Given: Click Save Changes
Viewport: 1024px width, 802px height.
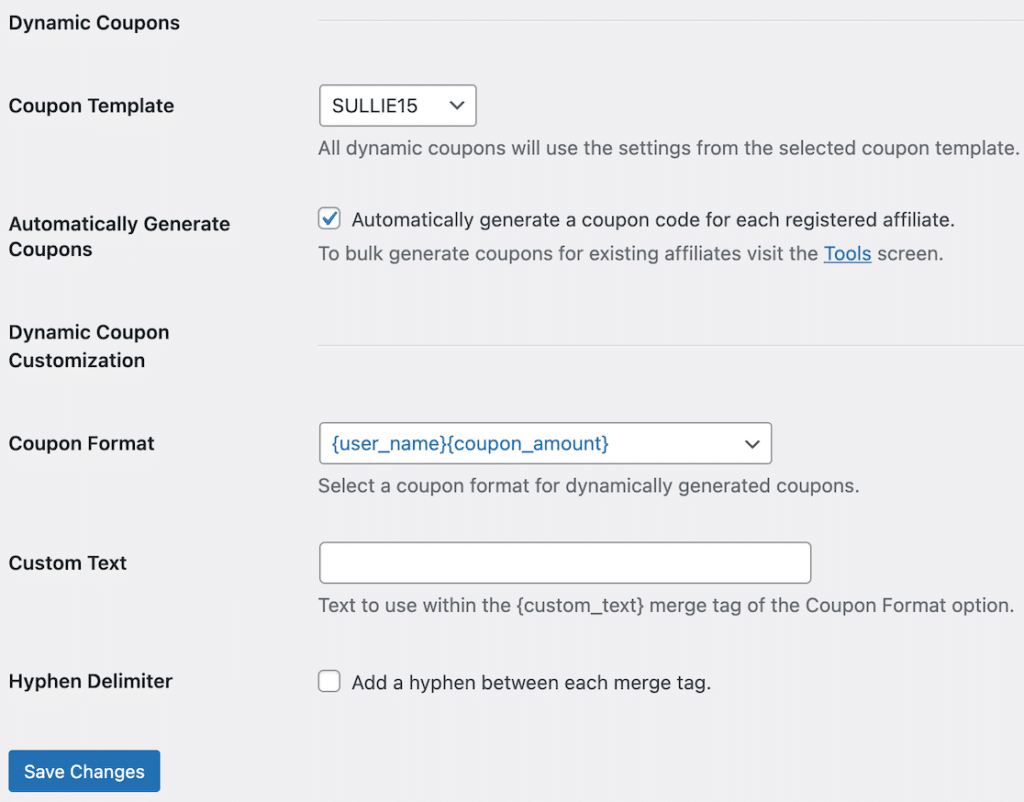Looking at the screenshot, I should (83, 770).
